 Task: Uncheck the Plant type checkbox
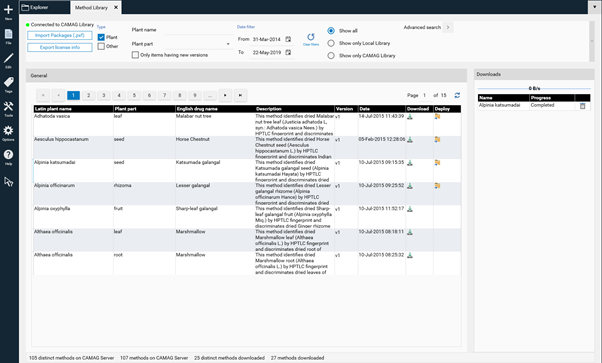(101, 37)
